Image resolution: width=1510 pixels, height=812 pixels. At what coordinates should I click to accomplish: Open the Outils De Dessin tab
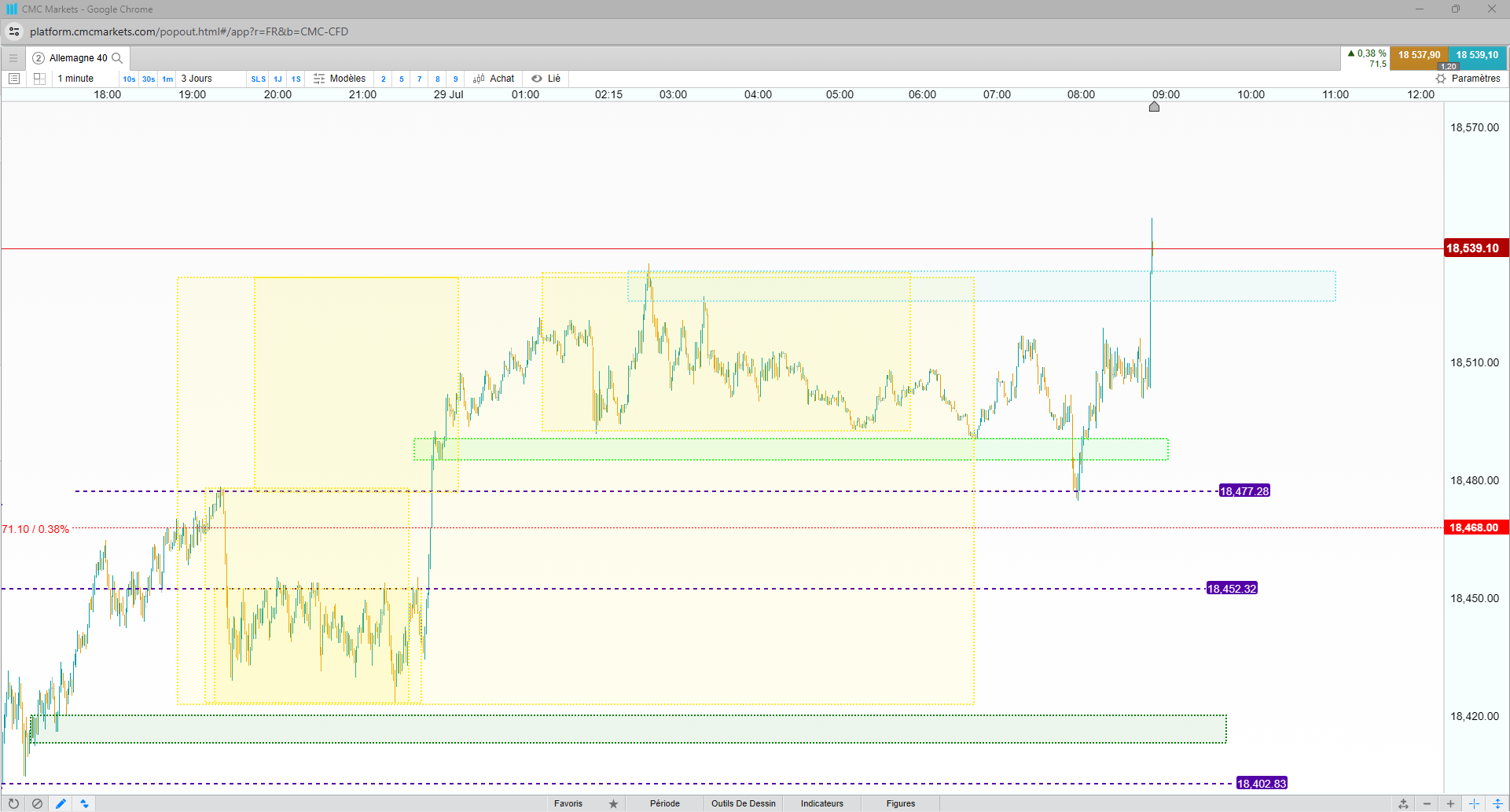click(744, 803)
